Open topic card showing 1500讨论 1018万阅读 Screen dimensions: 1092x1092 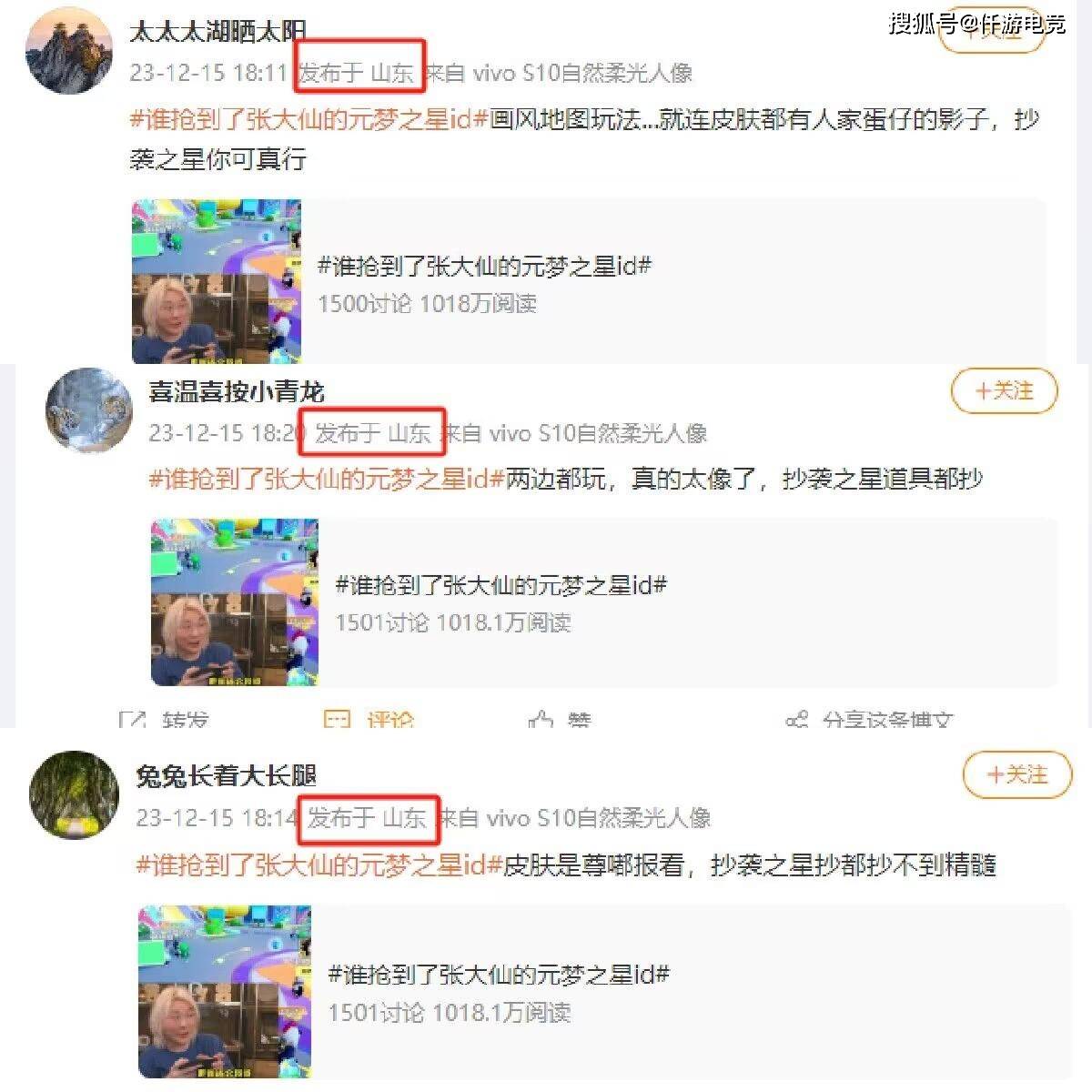[588, 281]
